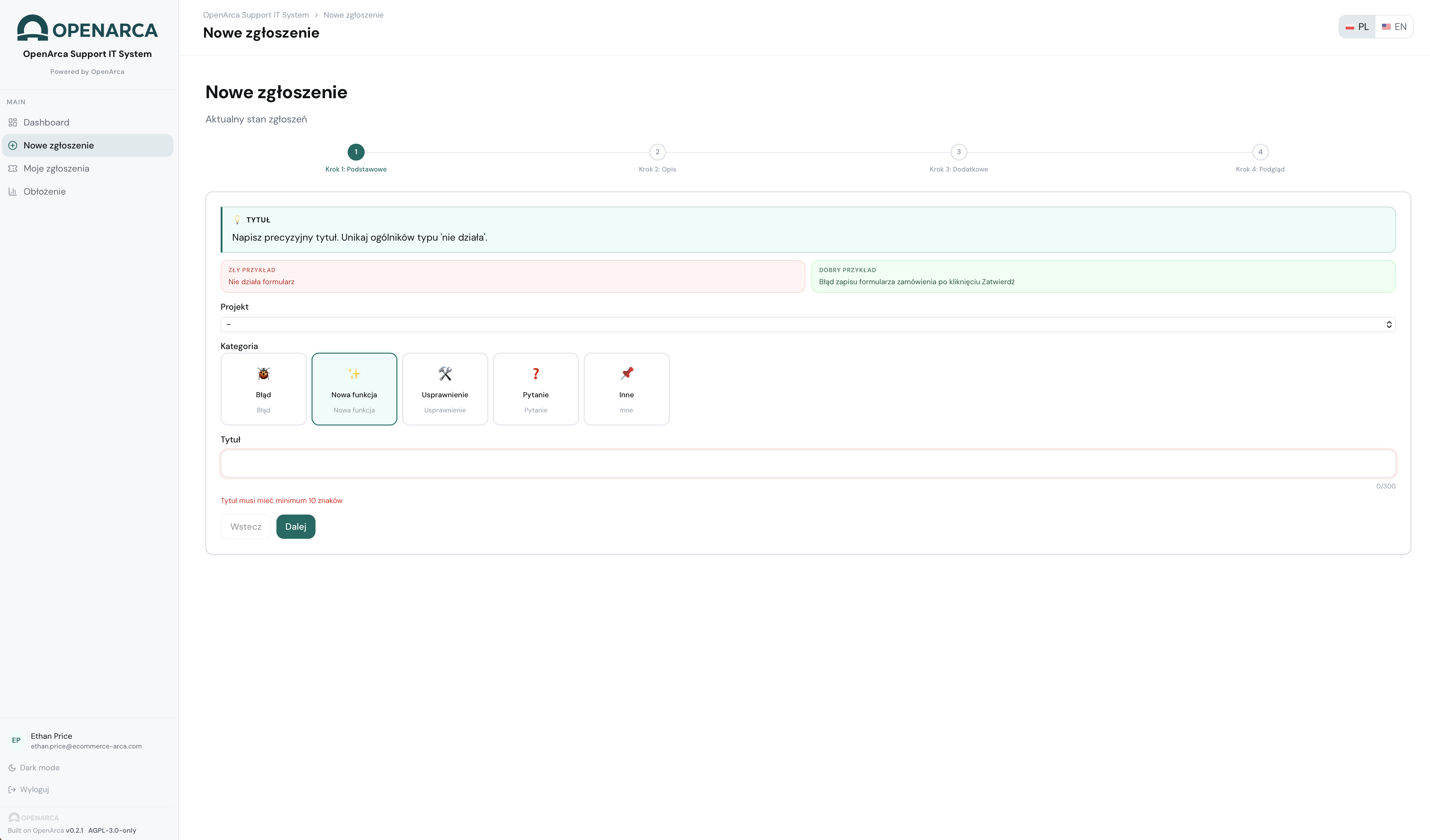Click the Projekt dropdown arrows
Image resolution: width=1430 pixels, height=840 pixels.
[x=1388, y=325]
